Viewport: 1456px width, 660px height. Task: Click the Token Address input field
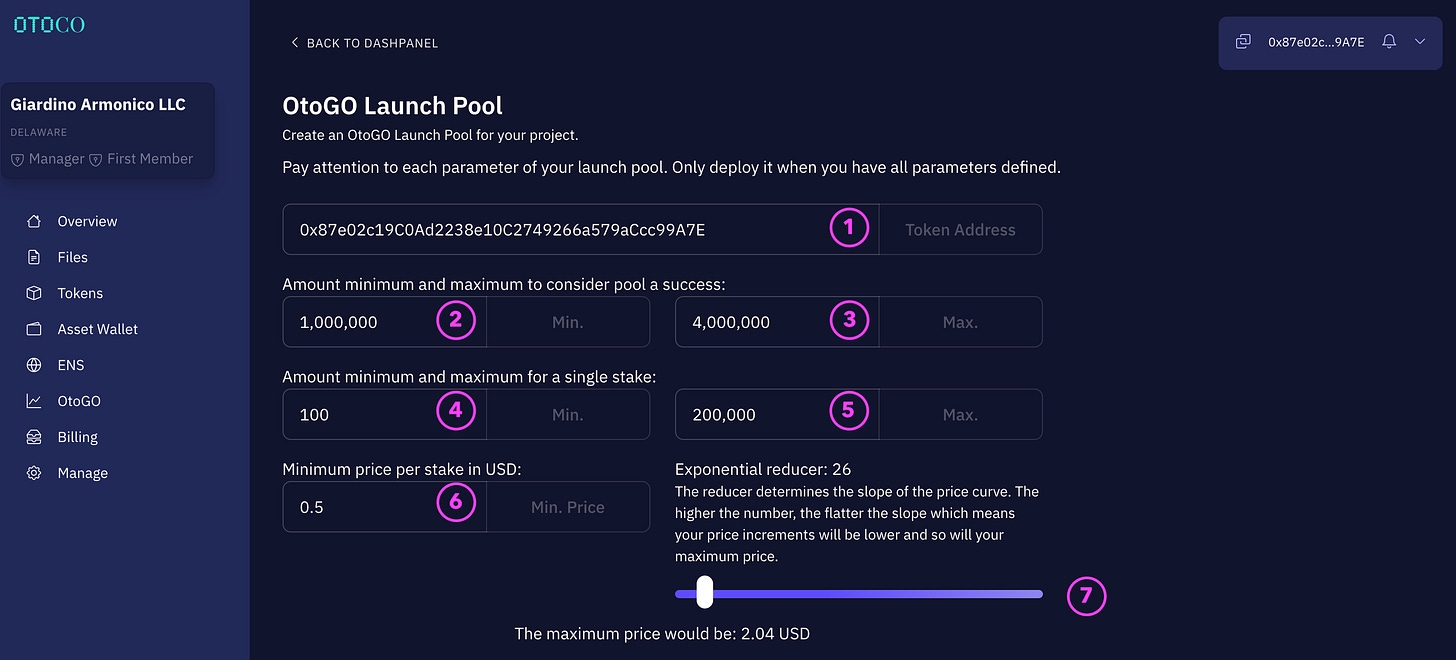(x=560, y=230)
